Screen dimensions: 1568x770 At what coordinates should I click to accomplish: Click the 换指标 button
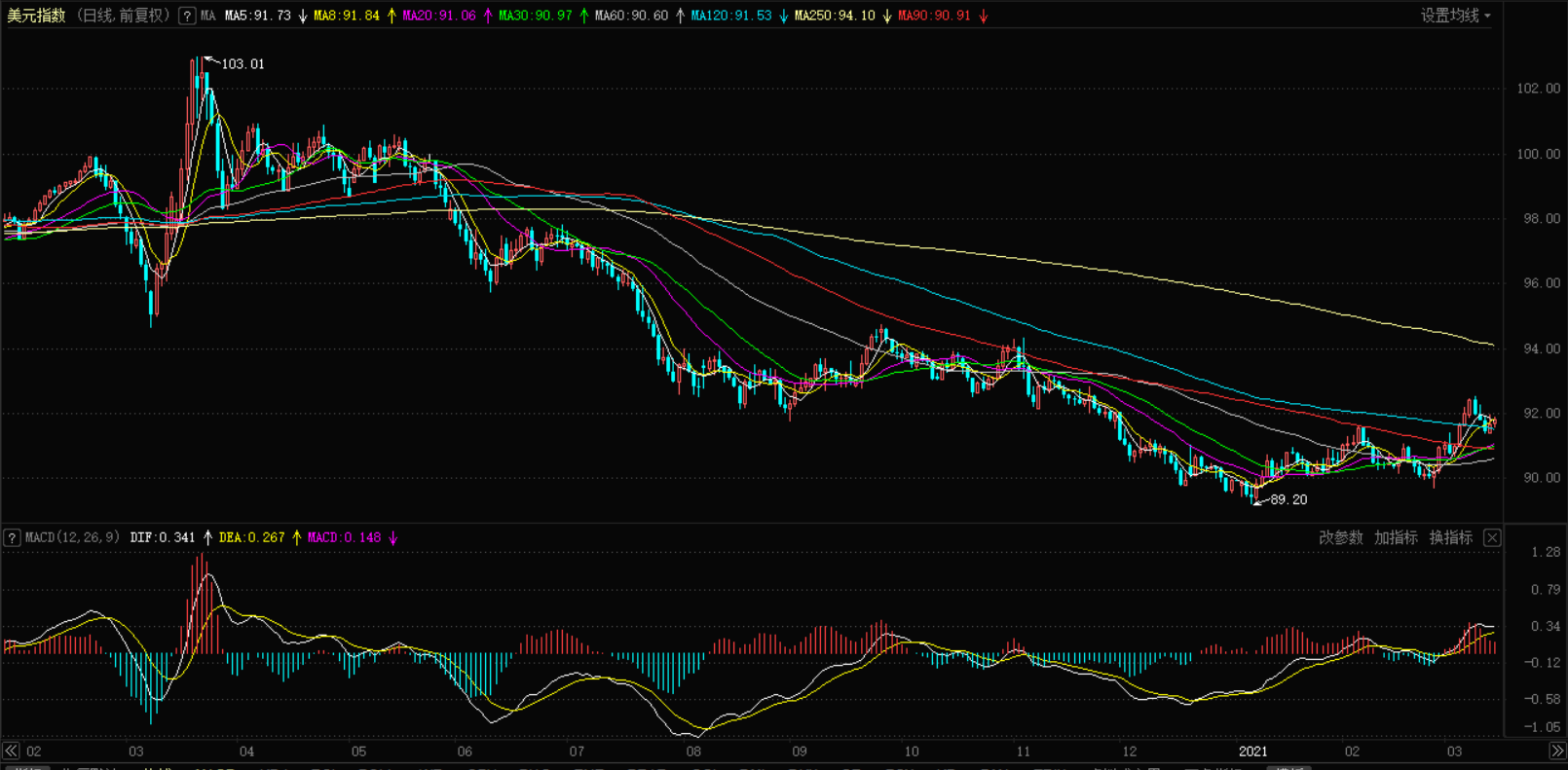click(x=1450, y=537)
